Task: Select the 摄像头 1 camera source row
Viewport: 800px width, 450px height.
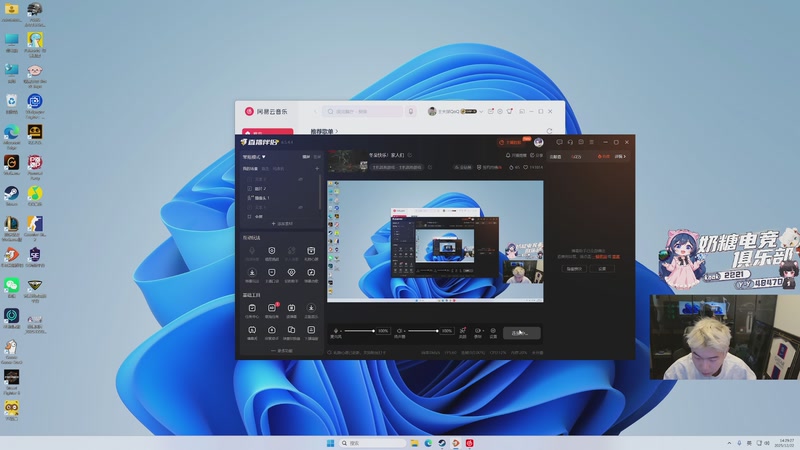Action: (281, 198)
